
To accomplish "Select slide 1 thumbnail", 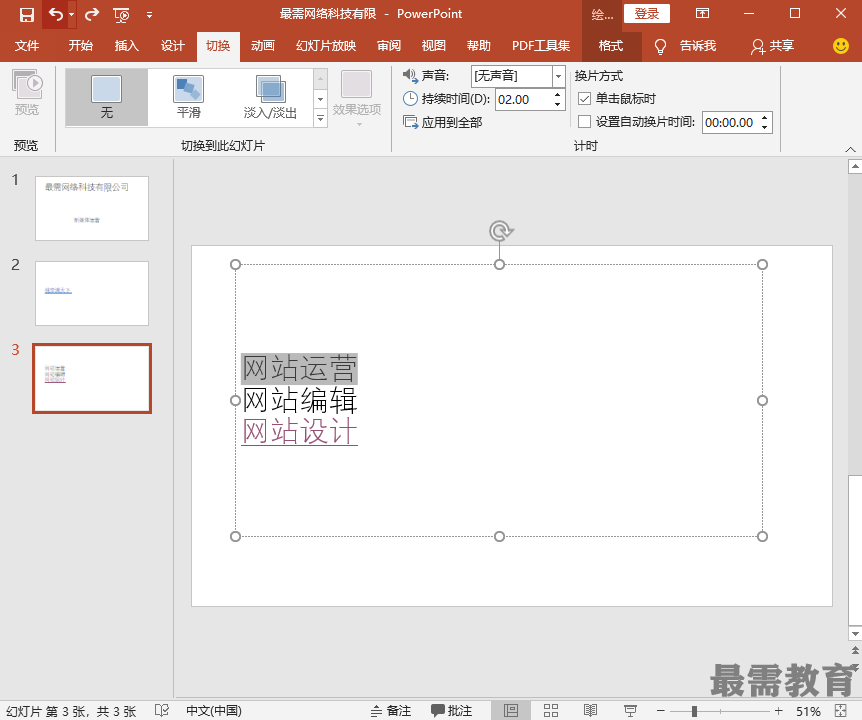I will [92, 208].
